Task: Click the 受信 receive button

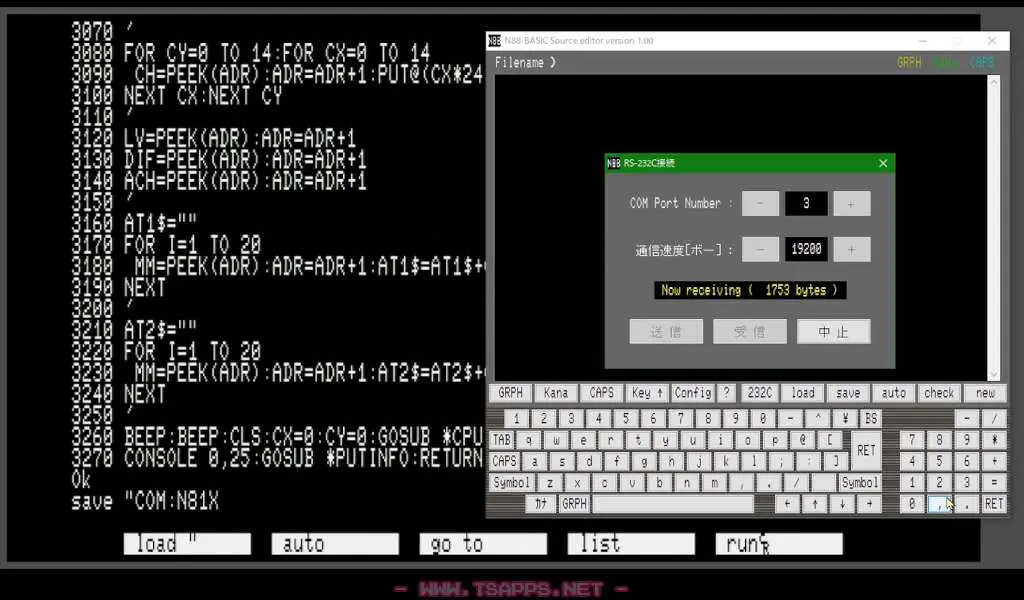Action: (x=750, y=332)
